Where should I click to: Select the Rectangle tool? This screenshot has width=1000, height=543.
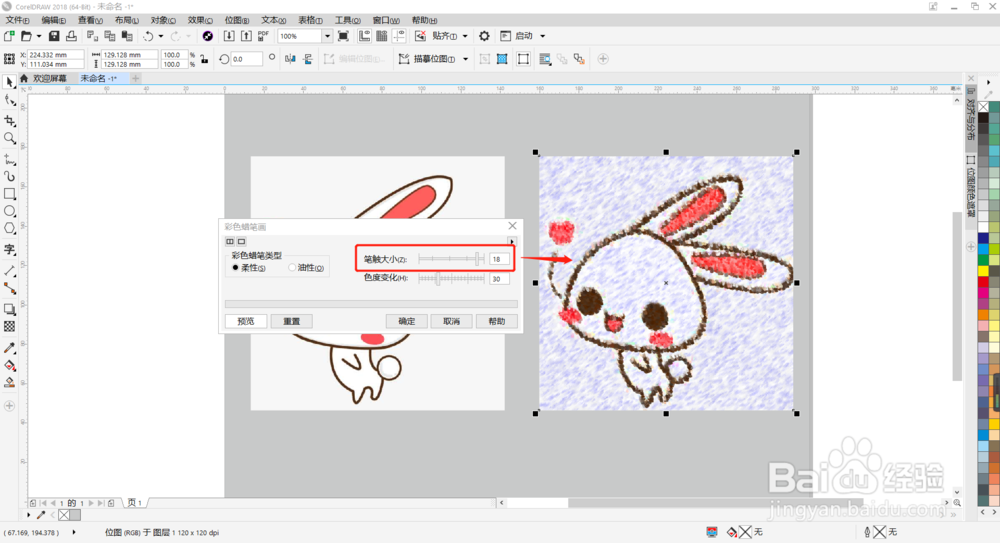point(10,193)
